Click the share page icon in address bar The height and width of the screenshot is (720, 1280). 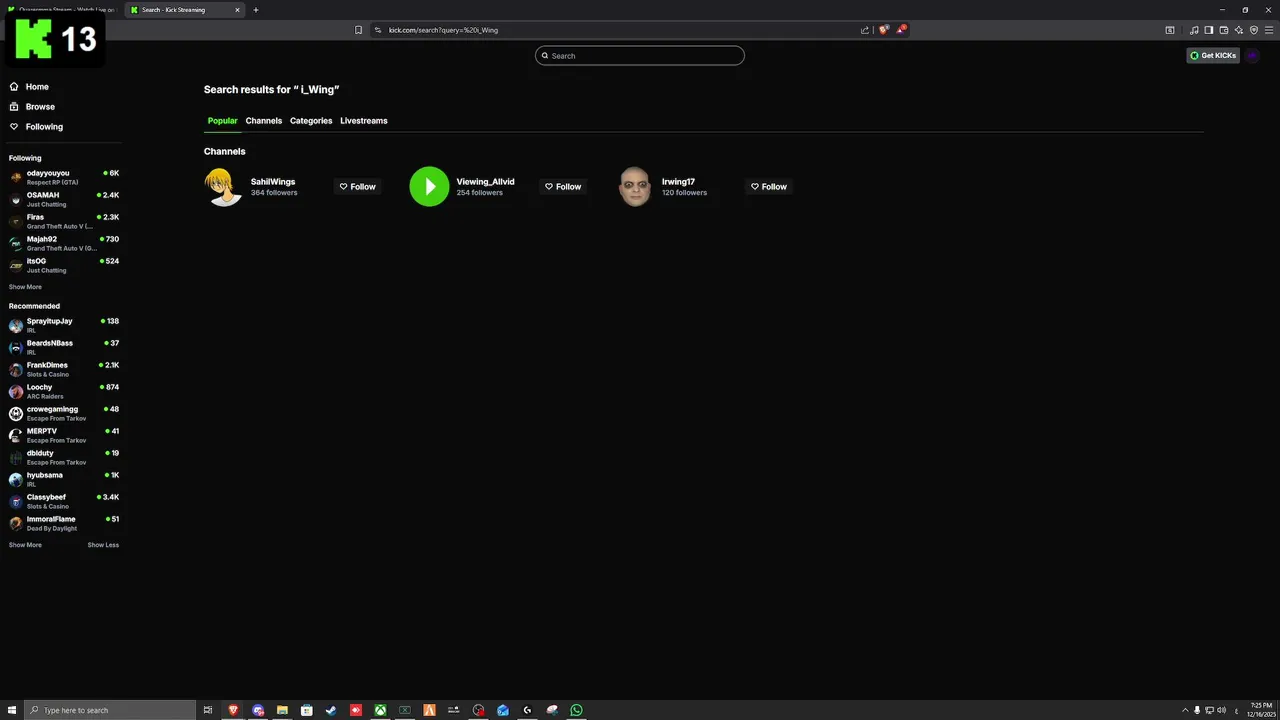(865, 30)
